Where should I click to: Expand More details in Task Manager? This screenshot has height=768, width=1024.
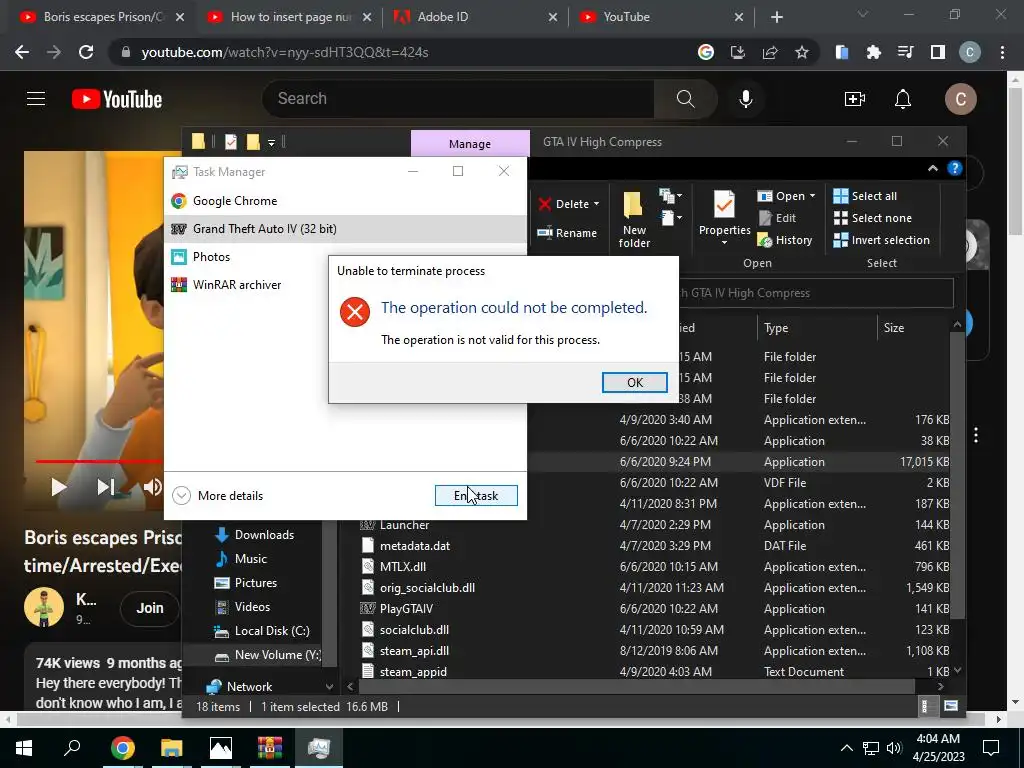[217, 496]
